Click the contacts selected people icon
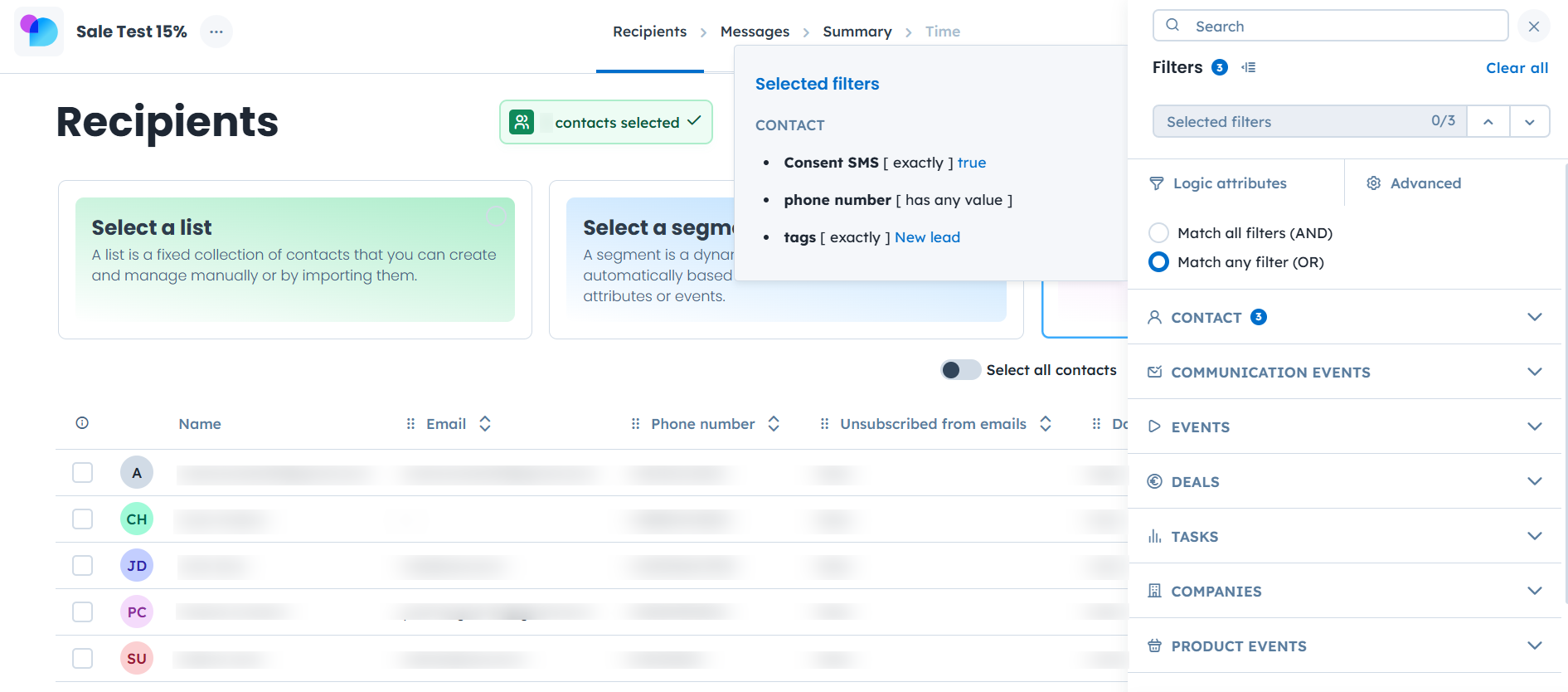Screen dimensions: 1568x692 (522, 122)
